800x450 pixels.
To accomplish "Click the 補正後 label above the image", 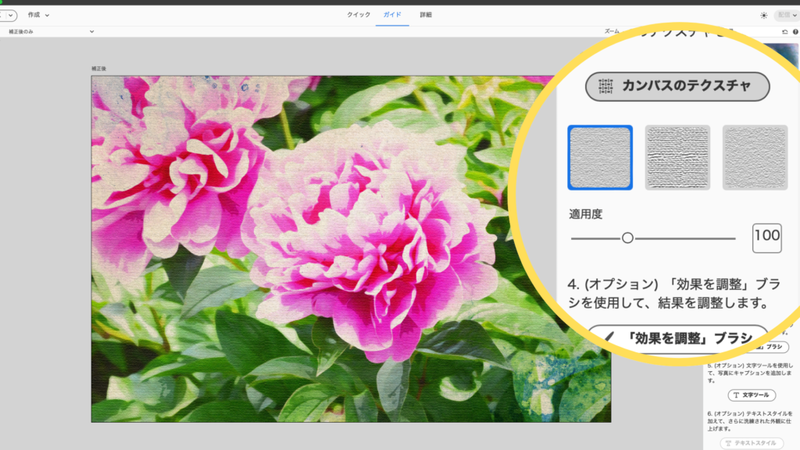I will [x=98, y=68].
